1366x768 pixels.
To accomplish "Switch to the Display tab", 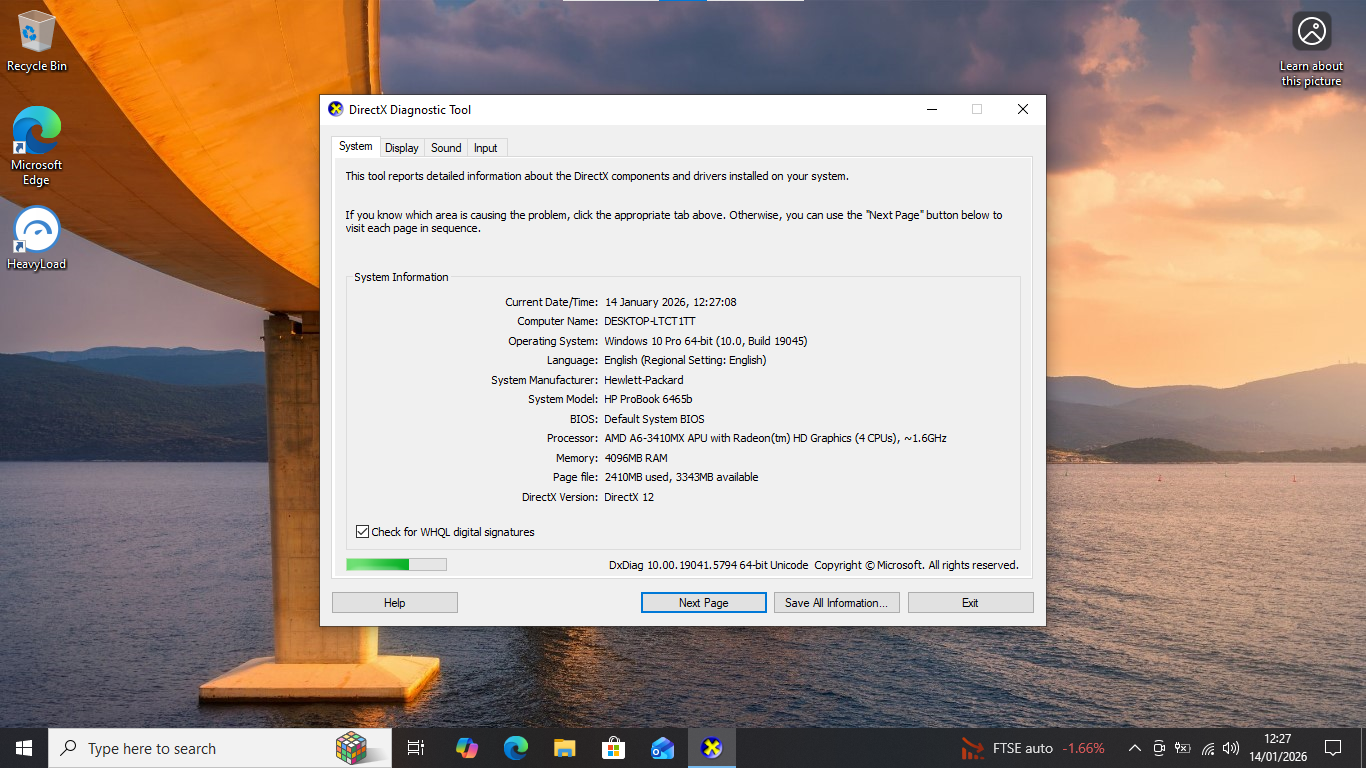I will (x=401, y=148).
